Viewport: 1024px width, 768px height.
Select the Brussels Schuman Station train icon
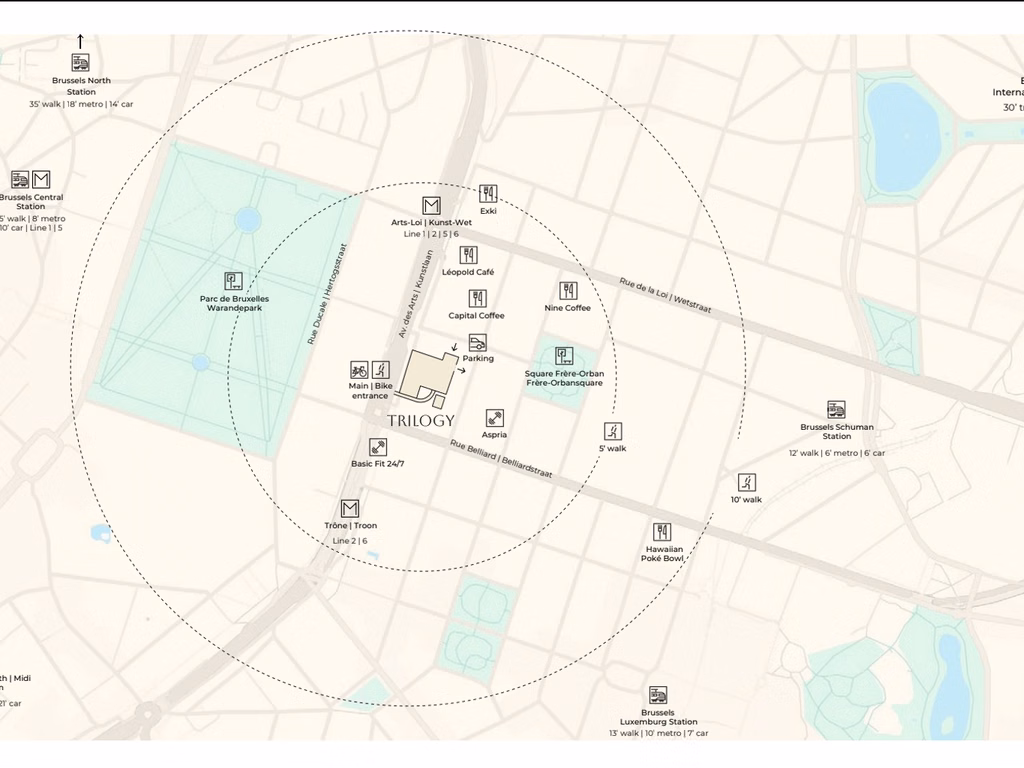(x=837, y=409)
